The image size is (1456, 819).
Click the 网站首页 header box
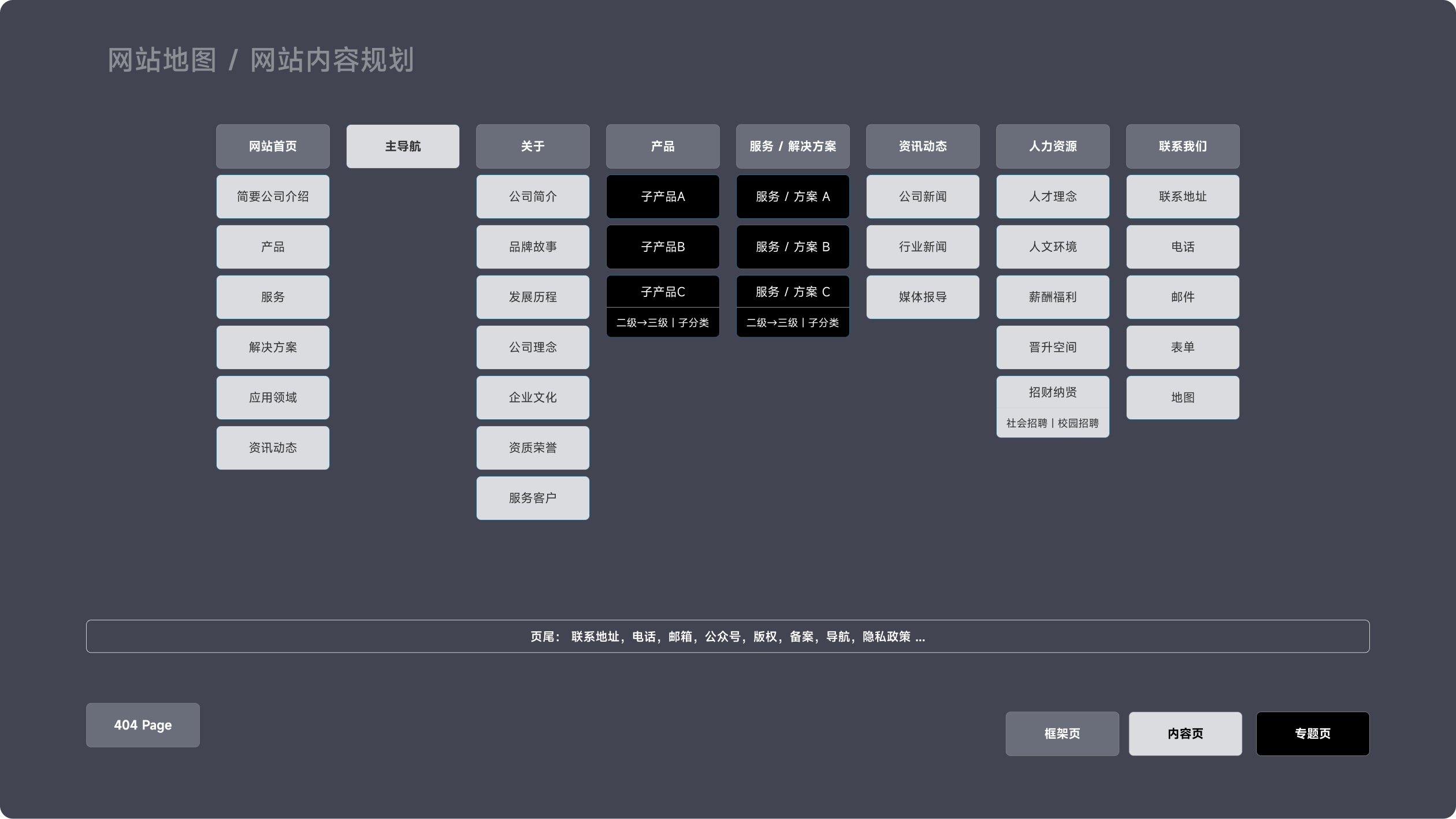273,146
